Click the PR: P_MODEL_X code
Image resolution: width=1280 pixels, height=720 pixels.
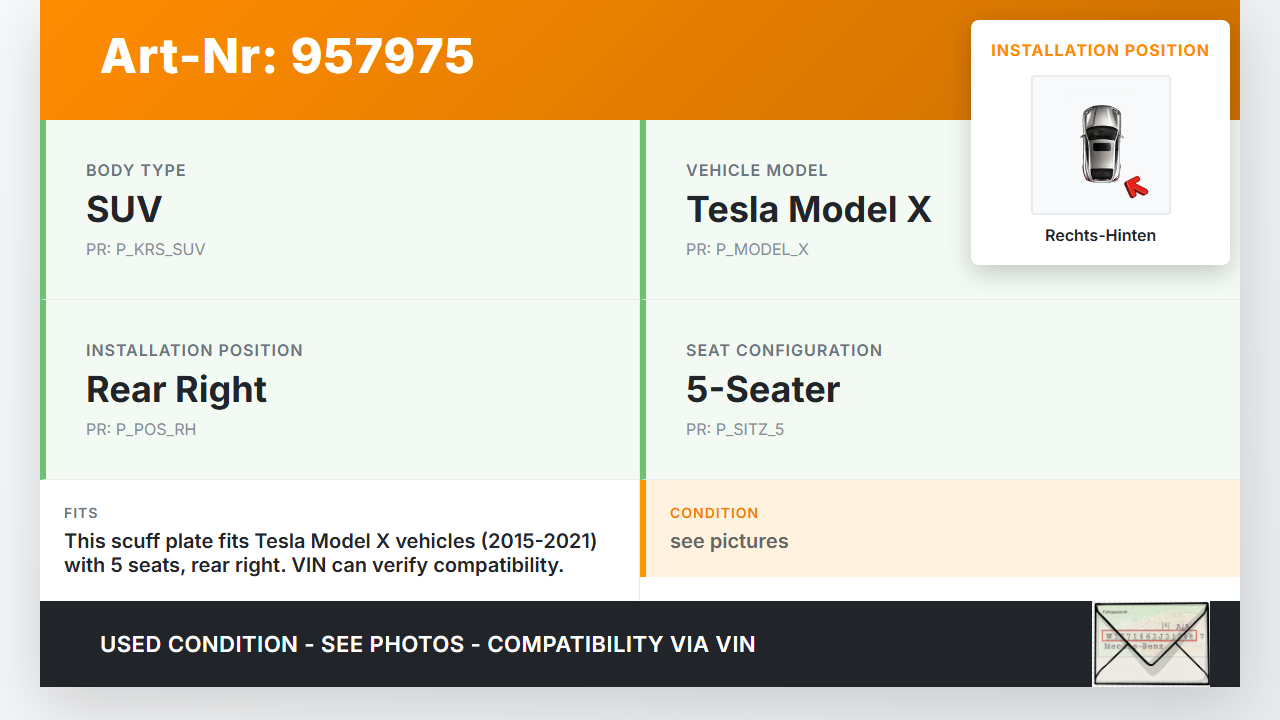(x=747, y=250)
